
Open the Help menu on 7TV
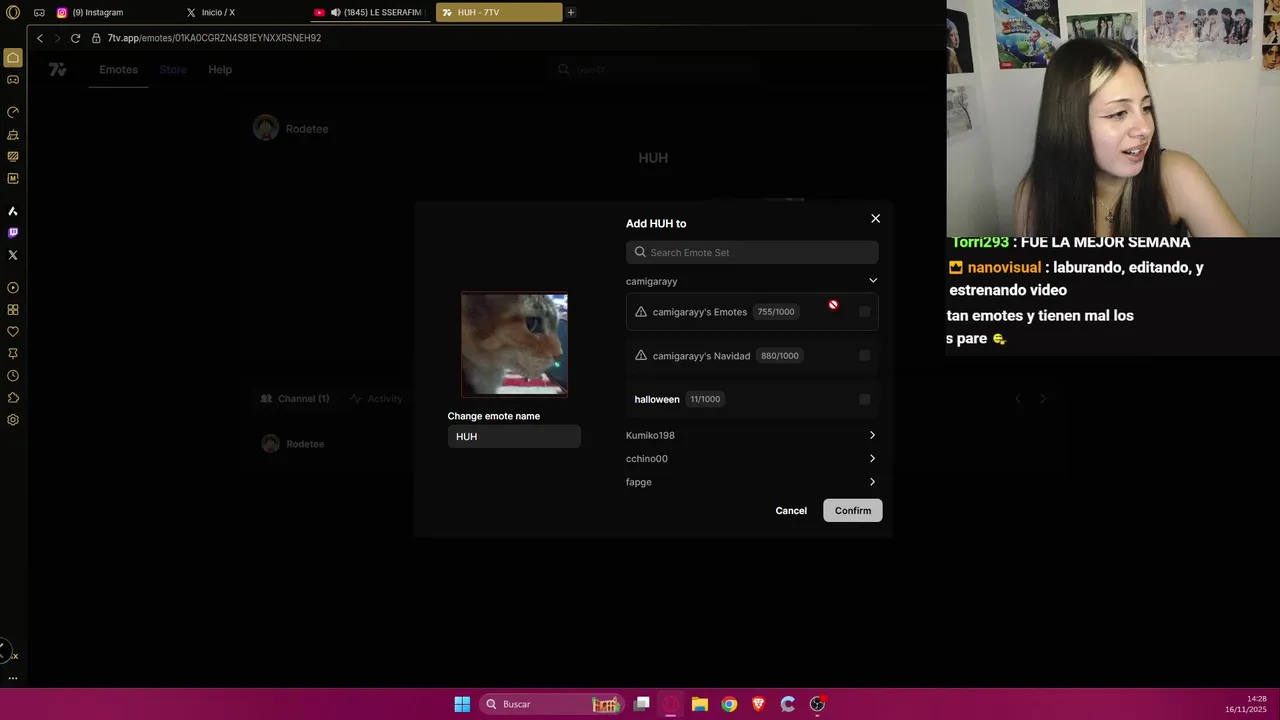point(220,70)
